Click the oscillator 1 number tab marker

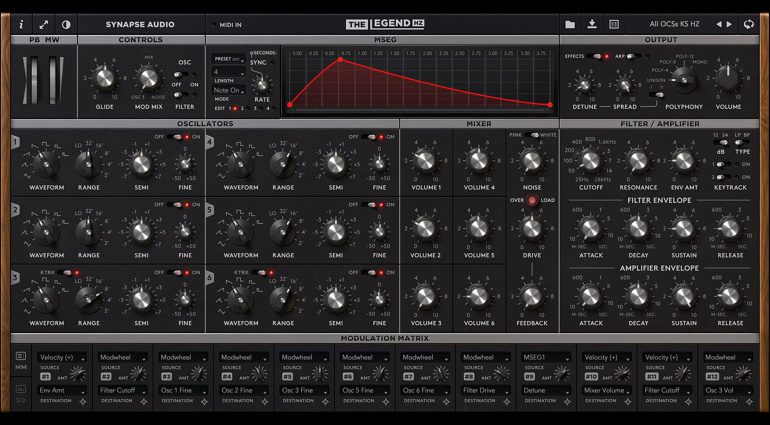coord(15,143)
